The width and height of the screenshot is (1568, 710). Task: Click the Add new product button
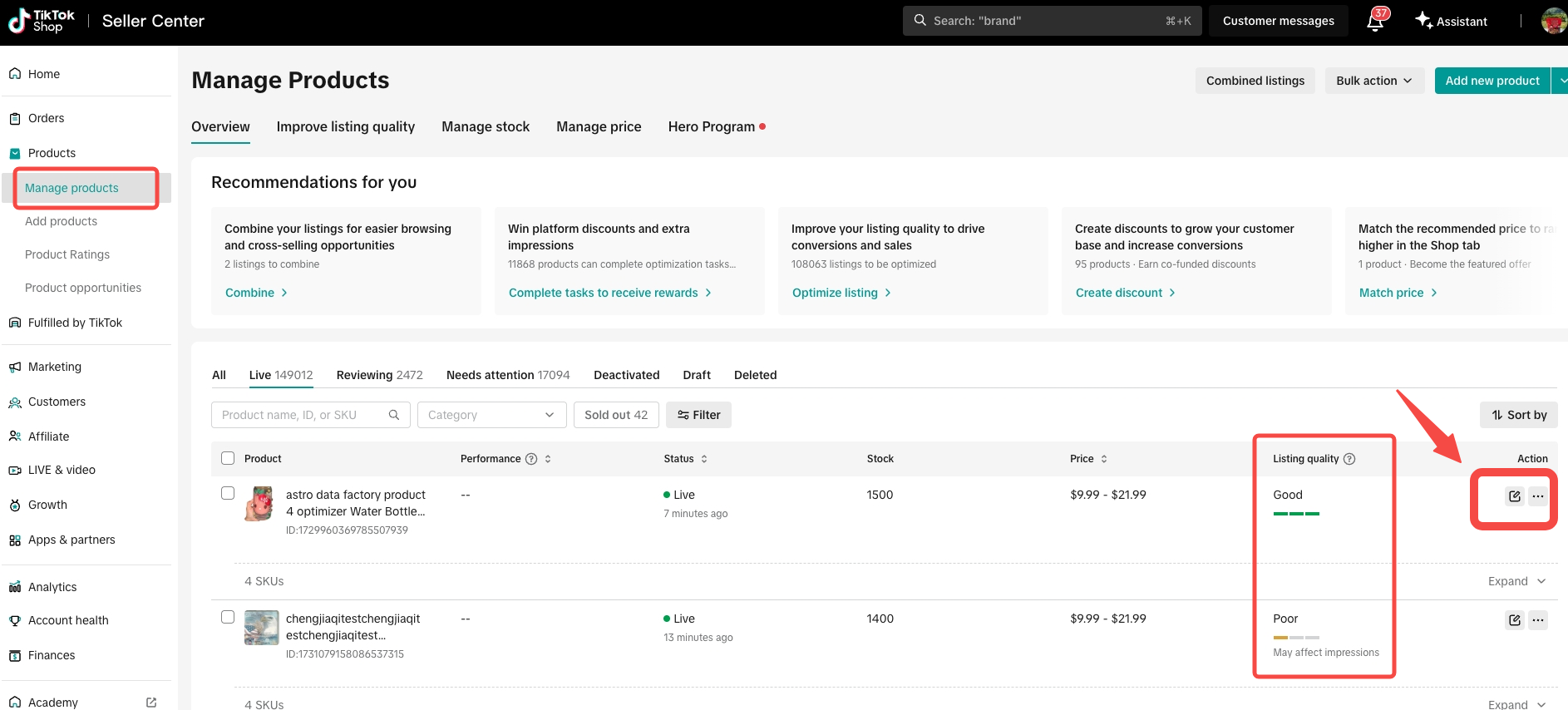(x=1492, y=81)
